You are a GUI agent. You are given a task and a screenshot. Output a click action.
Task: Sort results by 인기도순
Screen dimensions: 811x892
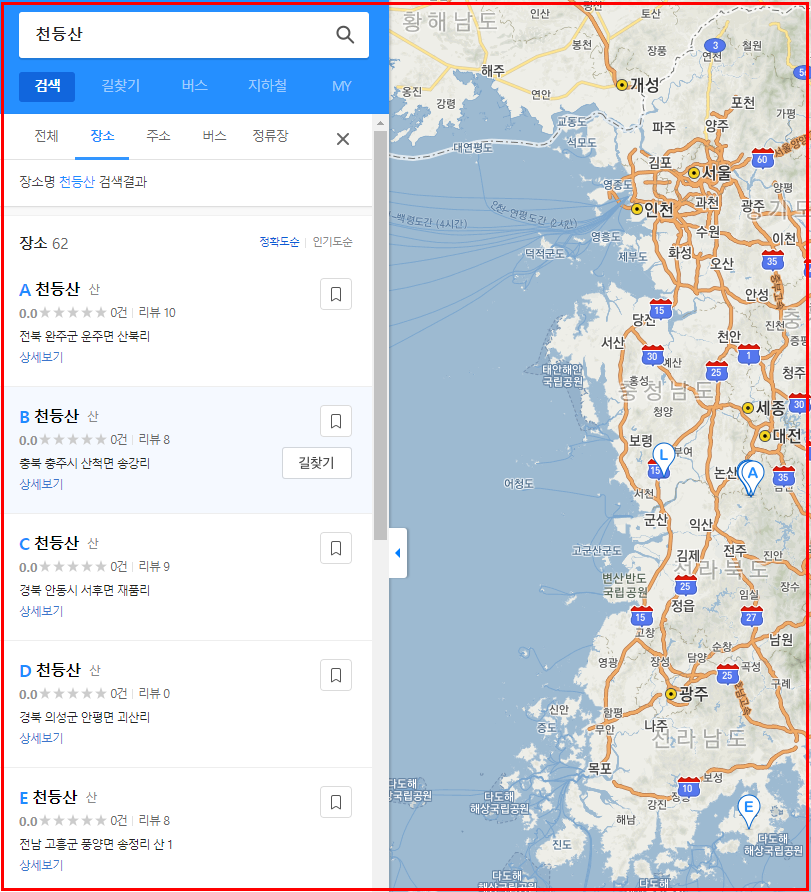coord(332,242)
